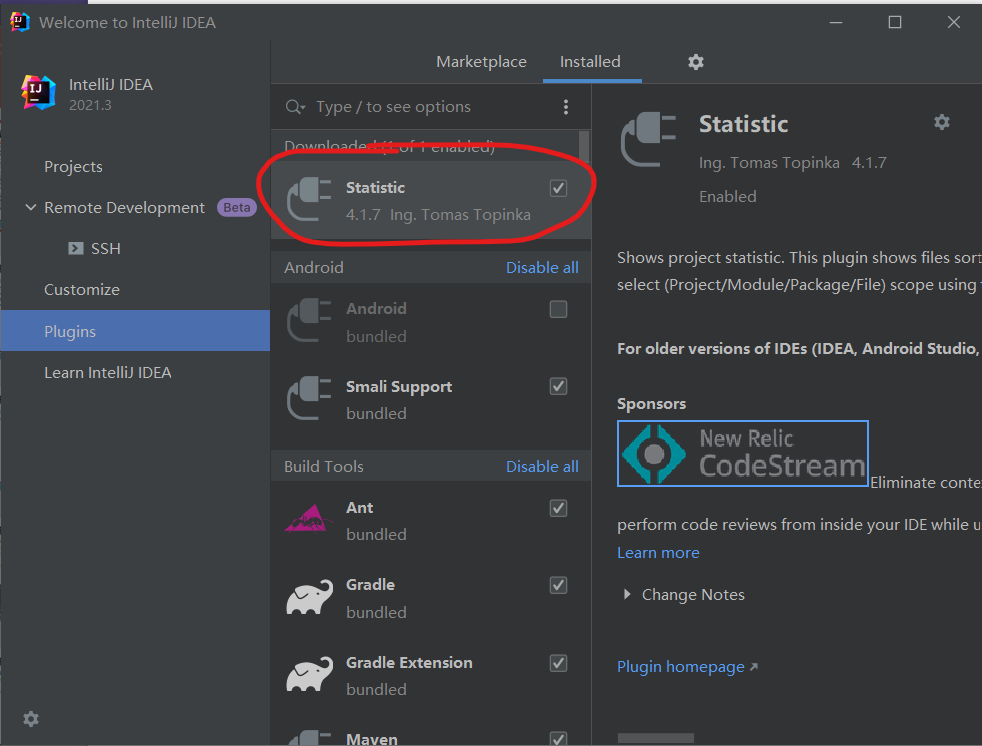Click the Ing. Tomas Topinka author name in details

(x=768, y=163)
